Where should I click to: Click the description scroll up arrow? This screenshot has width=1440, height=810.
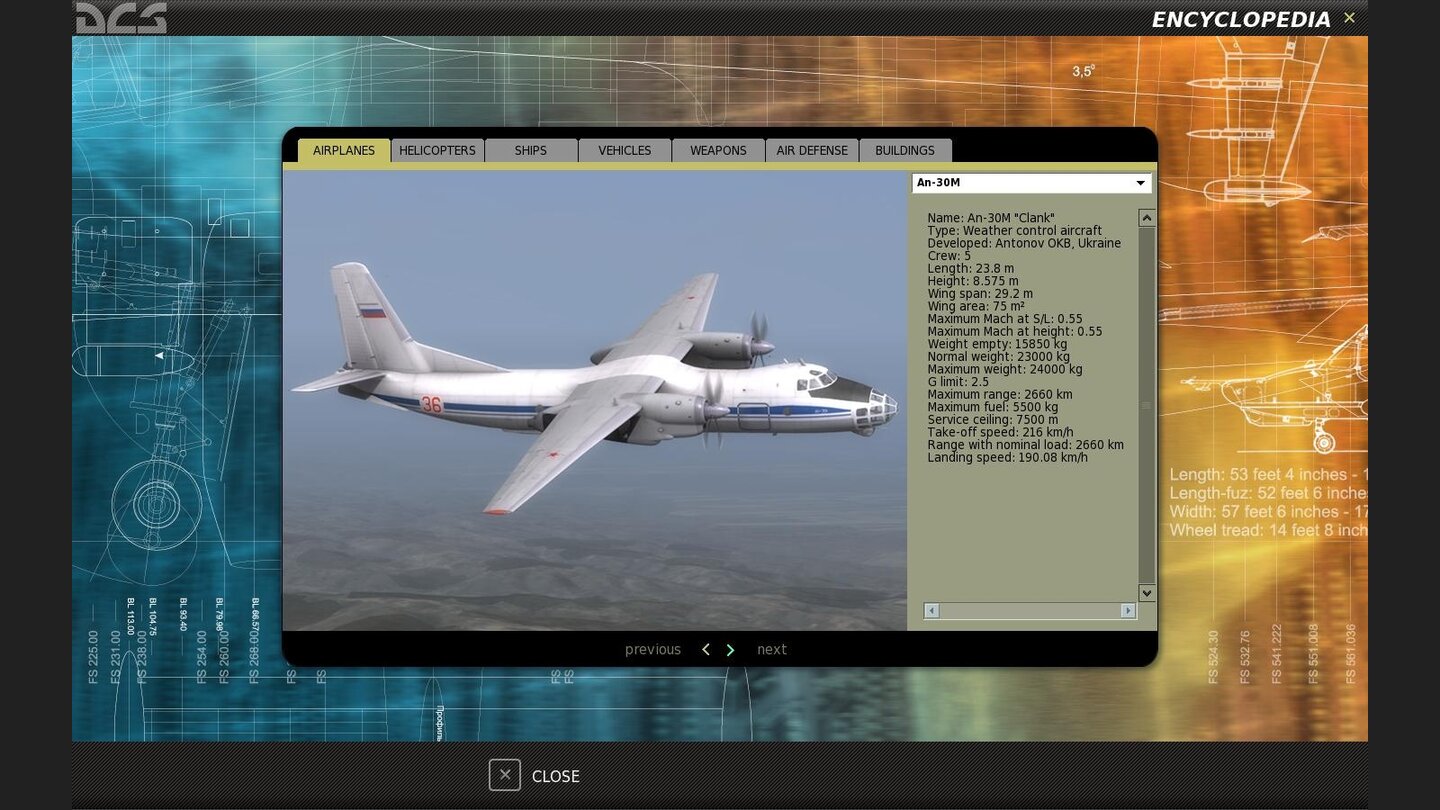(1147, 218)
